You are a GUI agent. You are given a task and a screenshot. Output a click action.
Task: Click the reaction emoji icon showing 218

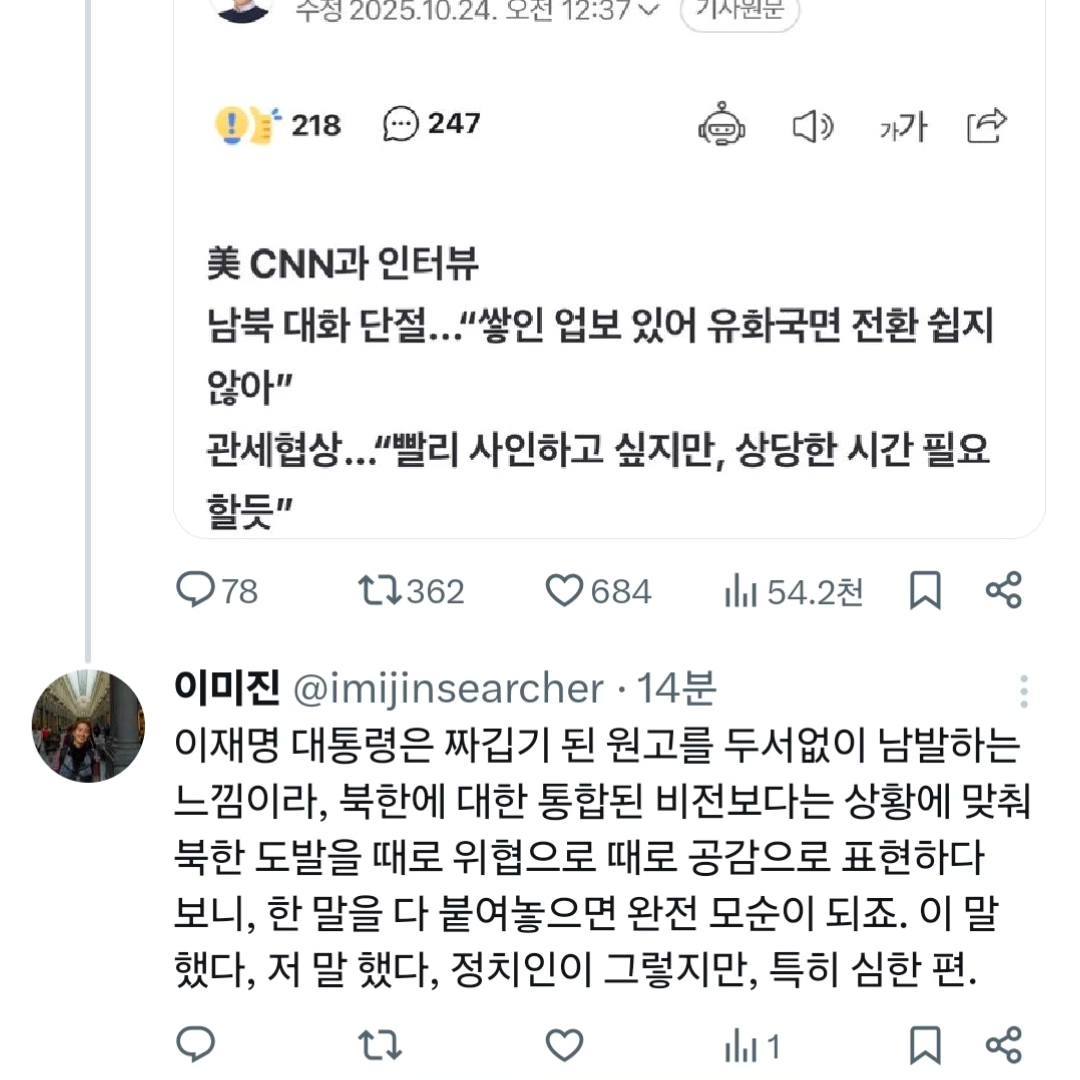tap(245, 126)
